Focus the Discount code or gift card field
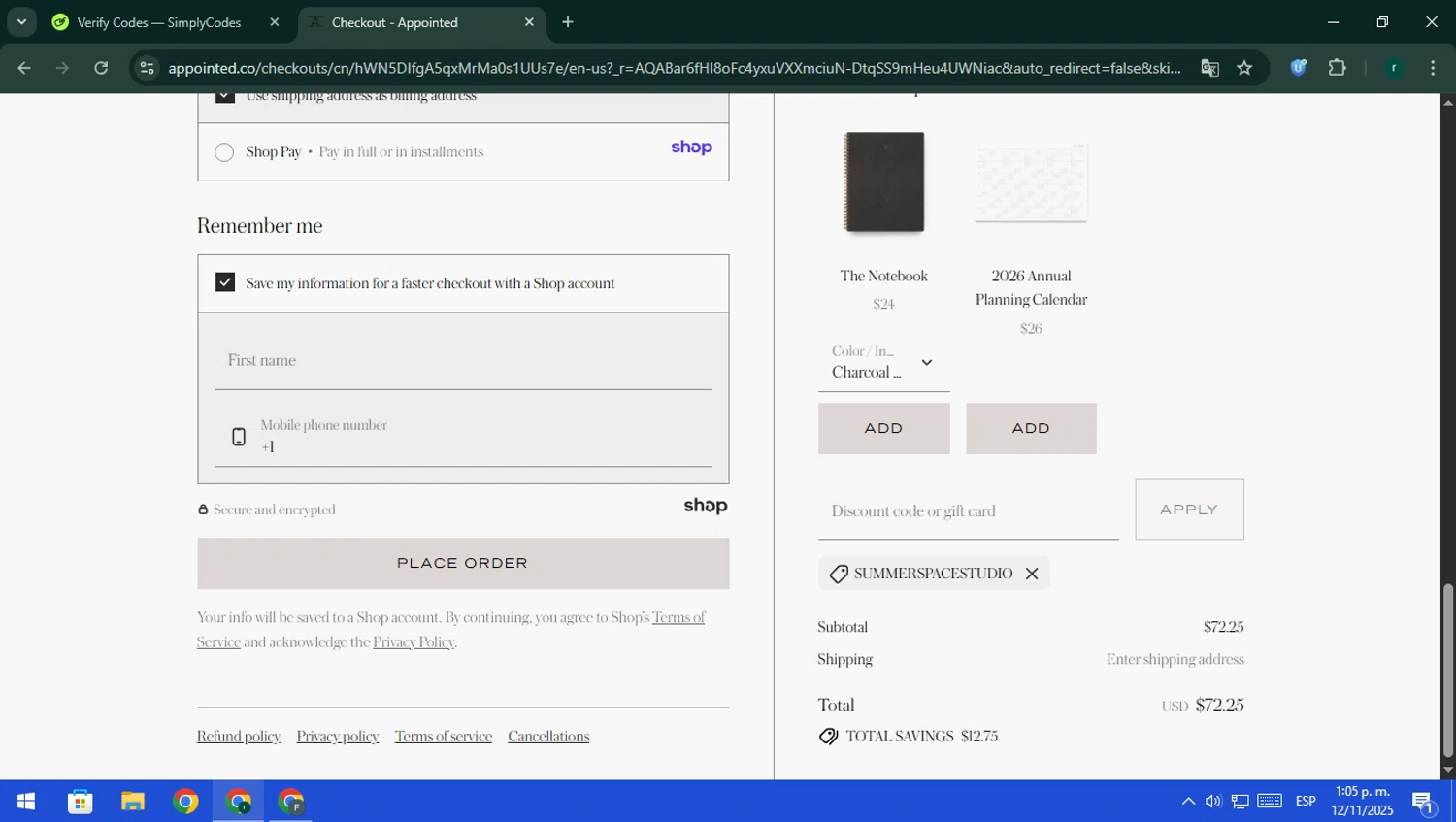This screenshot has width=1456, height=822. pyautogui.click(x=969, y=510)
